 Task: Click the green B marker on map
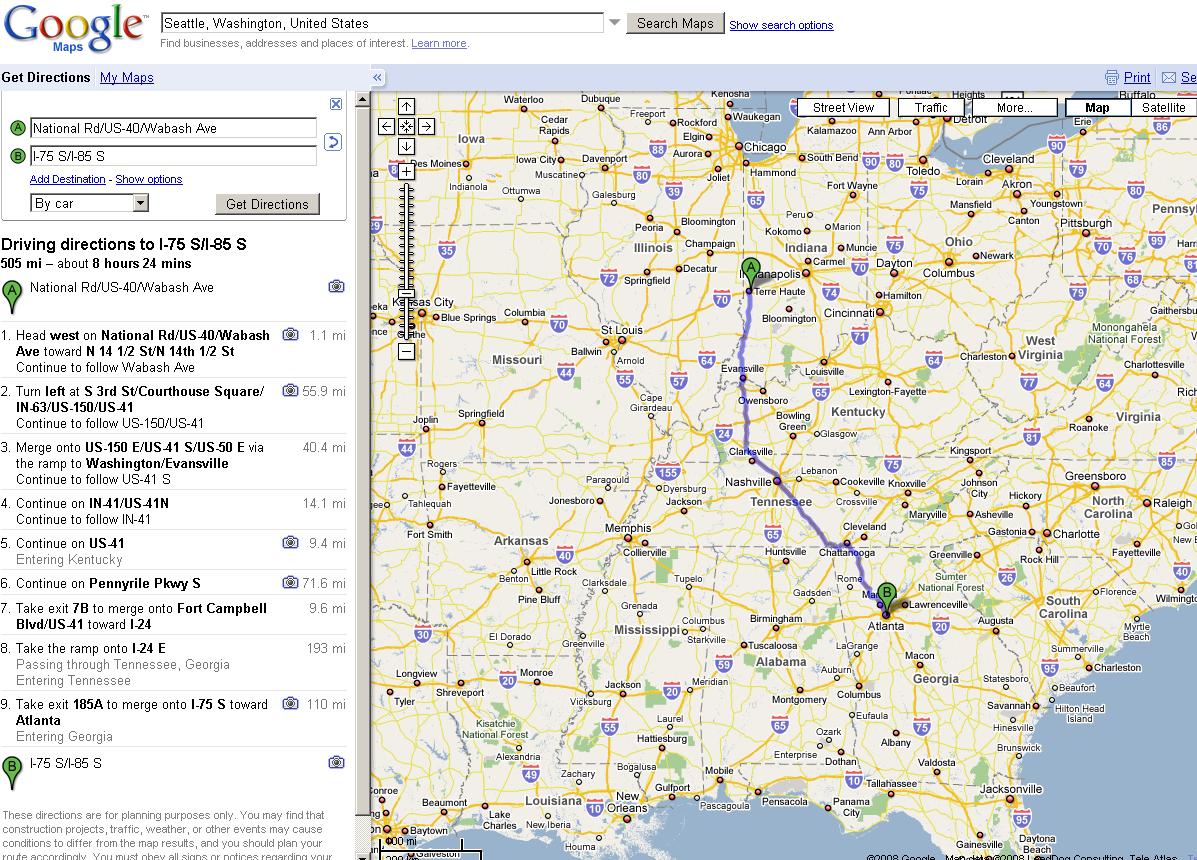[x=886, y=594]
